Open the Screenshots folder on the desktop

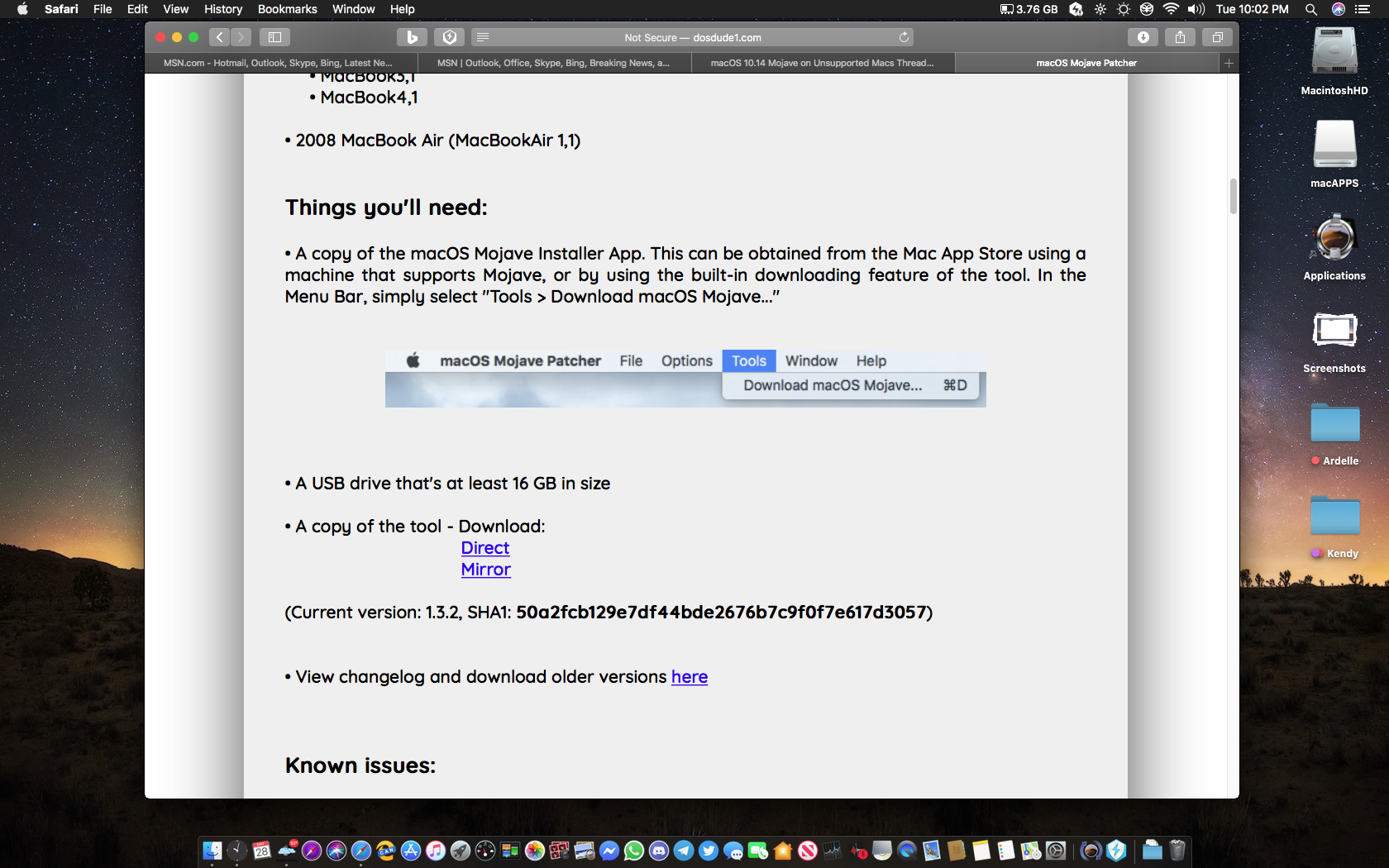[1334, 331]
